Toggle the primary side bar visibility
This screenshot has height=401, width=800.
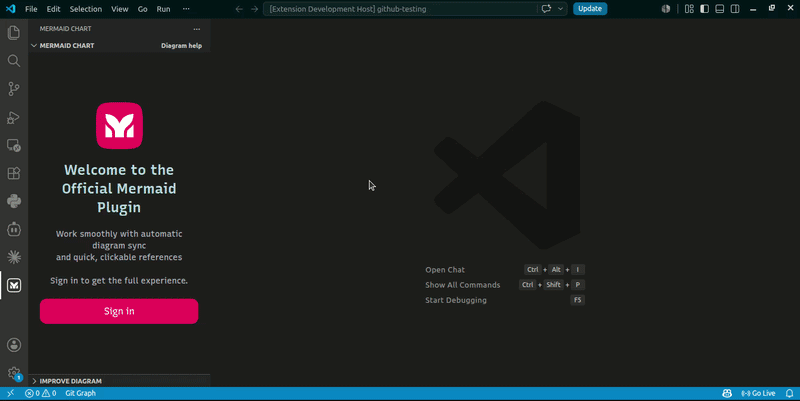[705, 9]
